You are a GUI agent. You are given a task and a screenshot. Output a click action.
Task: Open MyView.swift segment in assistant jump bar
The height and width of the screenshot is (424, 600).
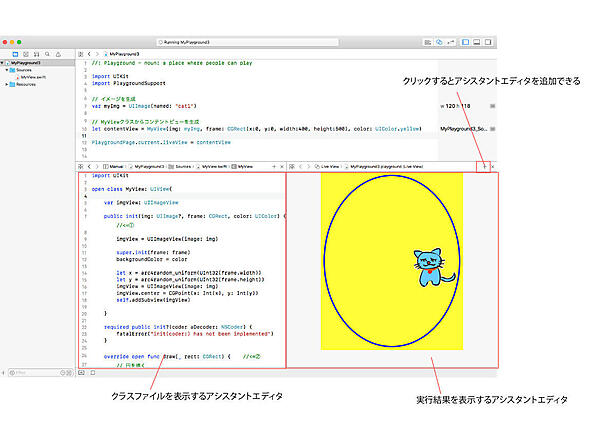(x=212, y=166)
